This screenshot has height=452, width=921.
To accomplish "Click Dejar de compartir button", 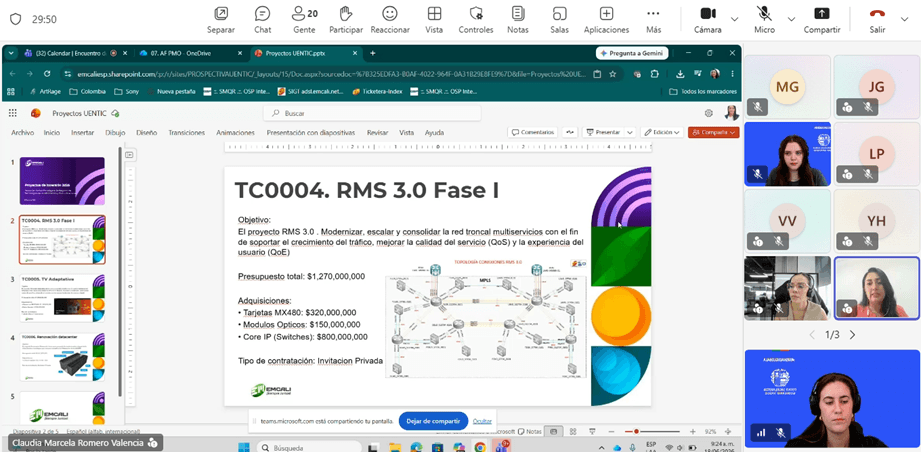I will (433, 421).
